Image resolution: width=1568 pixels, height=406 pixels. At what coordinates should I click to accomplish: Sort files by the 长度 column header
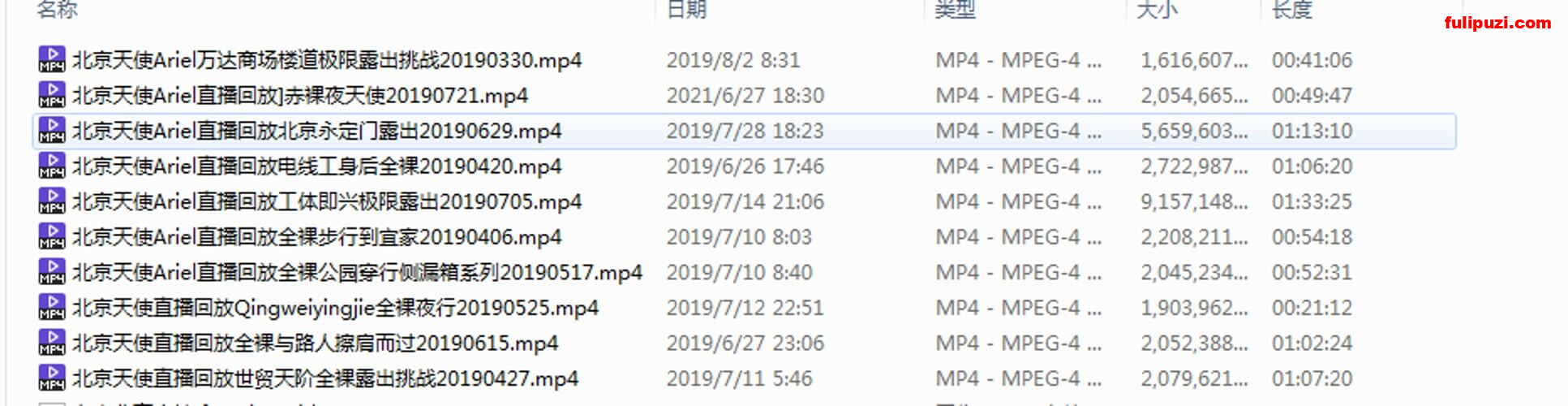click(1292, 9)
